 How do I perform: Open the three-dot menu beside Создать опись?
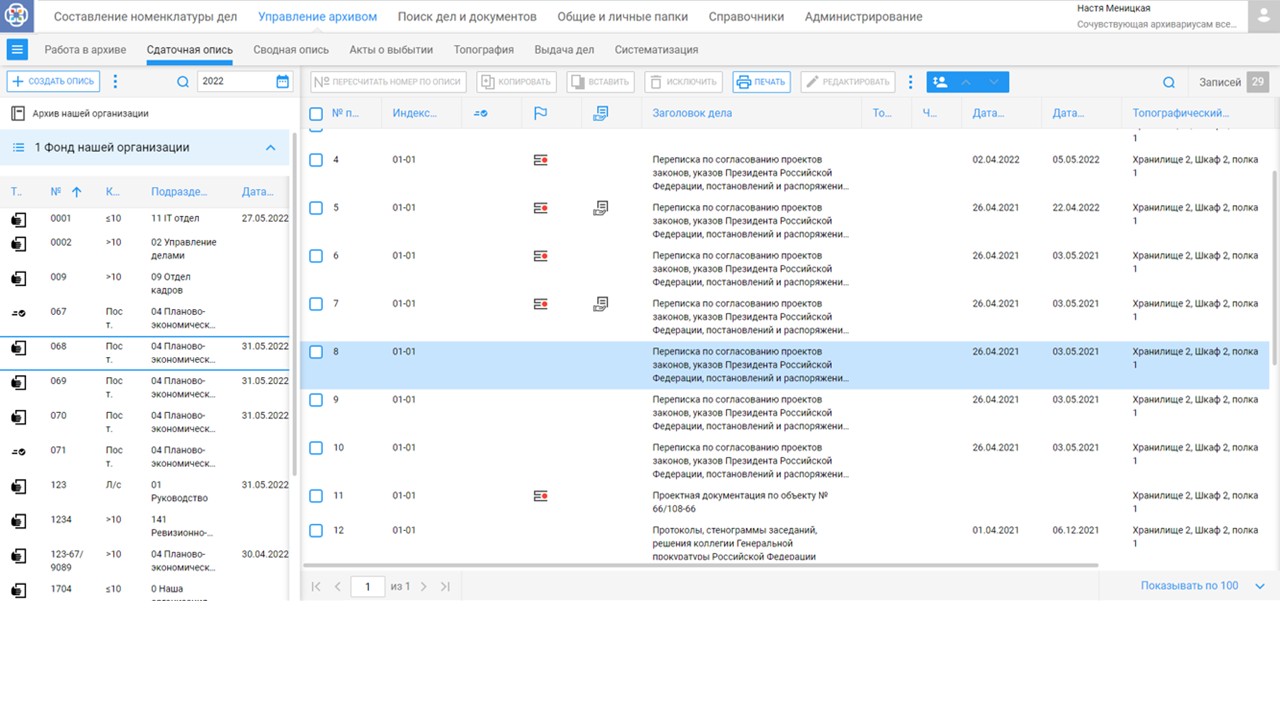(x=115, y=82)
